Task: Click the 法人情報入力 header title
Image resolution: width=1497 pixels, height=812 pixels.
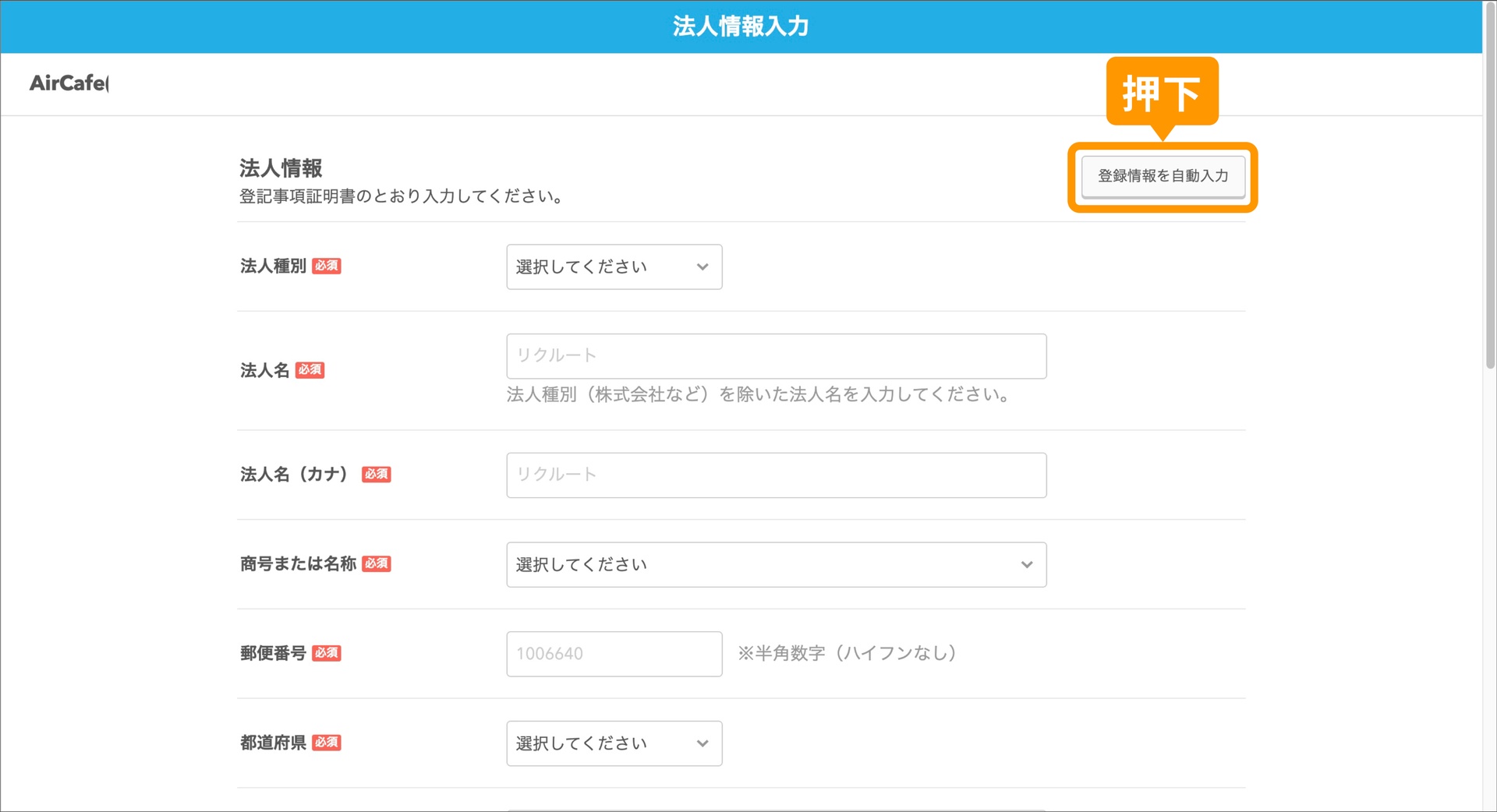Action: click(741, 26)
